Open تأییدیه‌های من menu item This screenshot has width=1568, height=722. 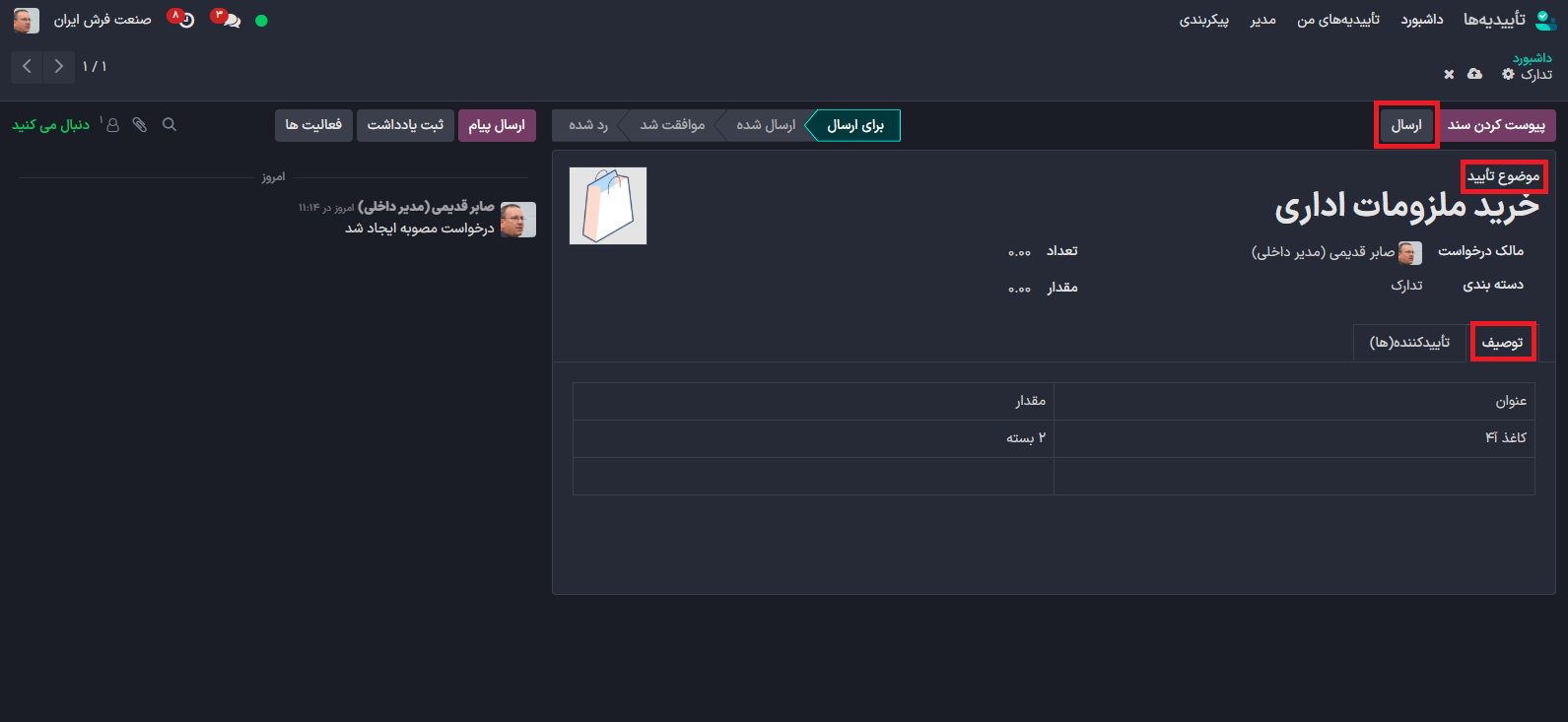(1337, 20)
